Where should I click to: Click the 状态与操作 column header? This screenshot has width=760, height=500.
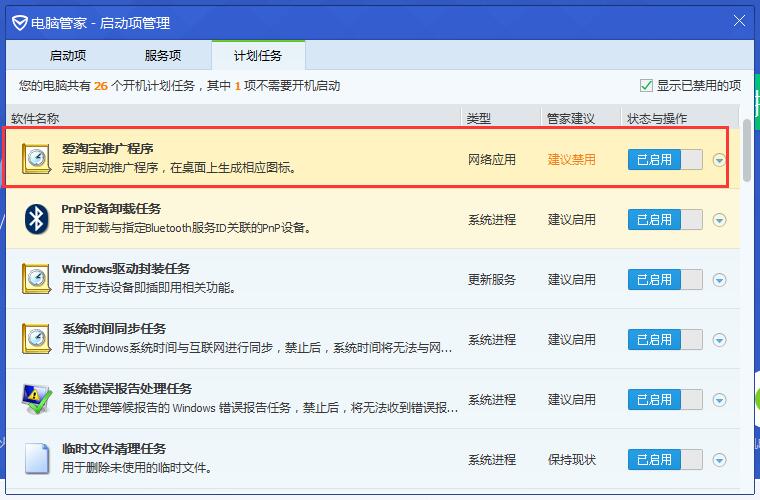pyautogui.click(x=657, y=118)
